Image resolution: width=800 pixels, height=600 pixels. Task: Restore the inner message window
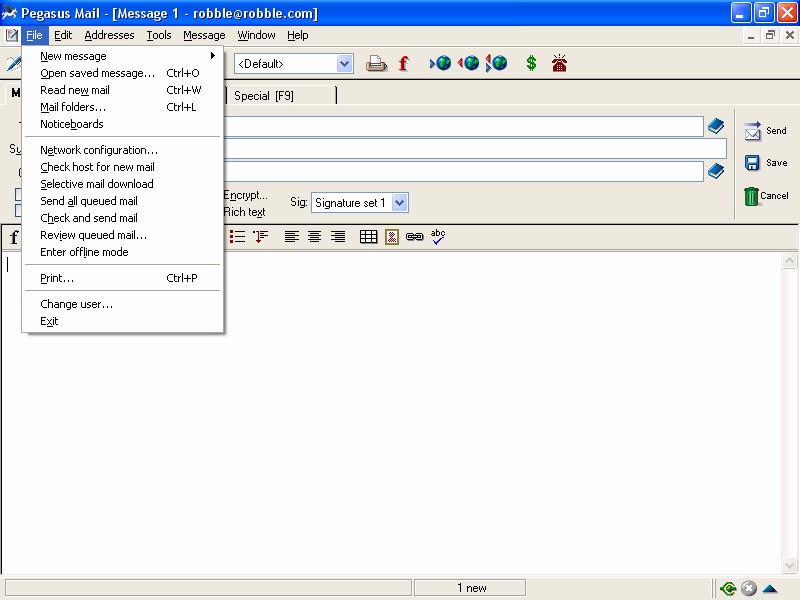click(x=770, y=35)
